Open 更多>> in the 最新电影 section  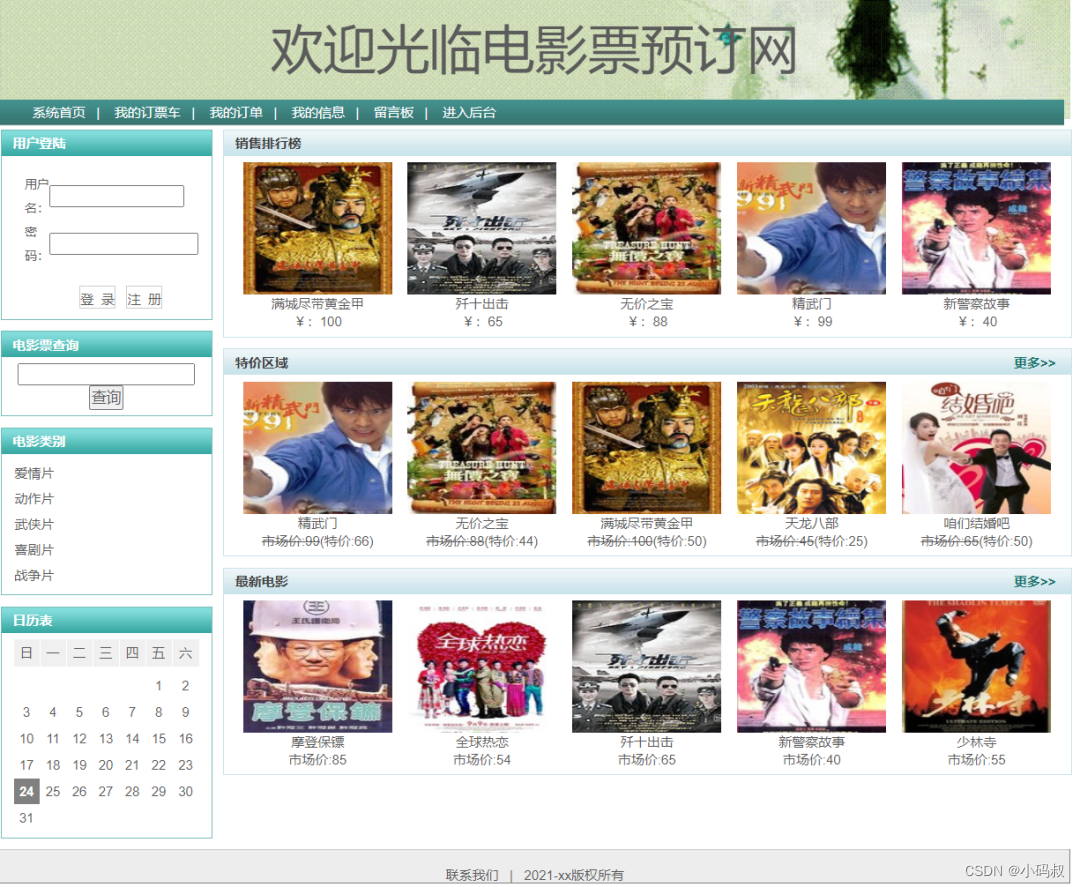[x=1034, y=582]
